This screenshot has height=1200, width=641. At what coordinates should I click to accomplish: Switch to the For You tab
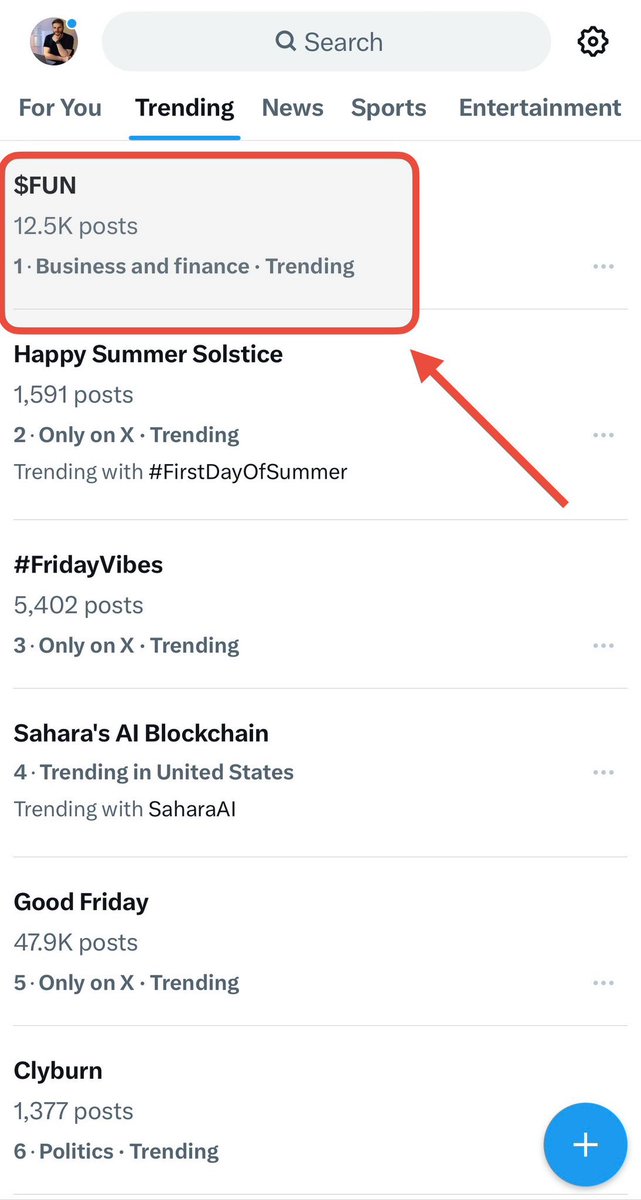60,108
